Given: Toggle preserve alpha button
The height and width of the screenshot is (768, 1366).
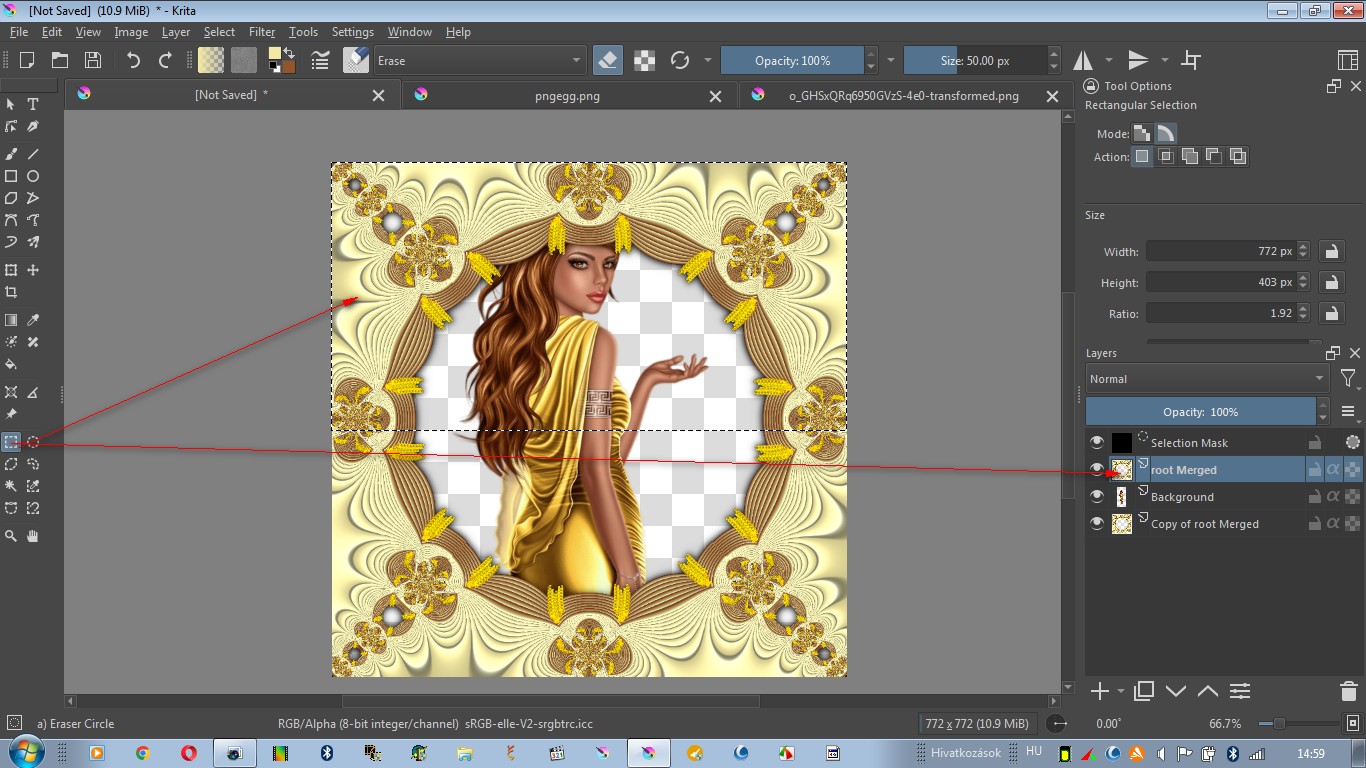Looking at the screenshot, I should tap(645, 60).
